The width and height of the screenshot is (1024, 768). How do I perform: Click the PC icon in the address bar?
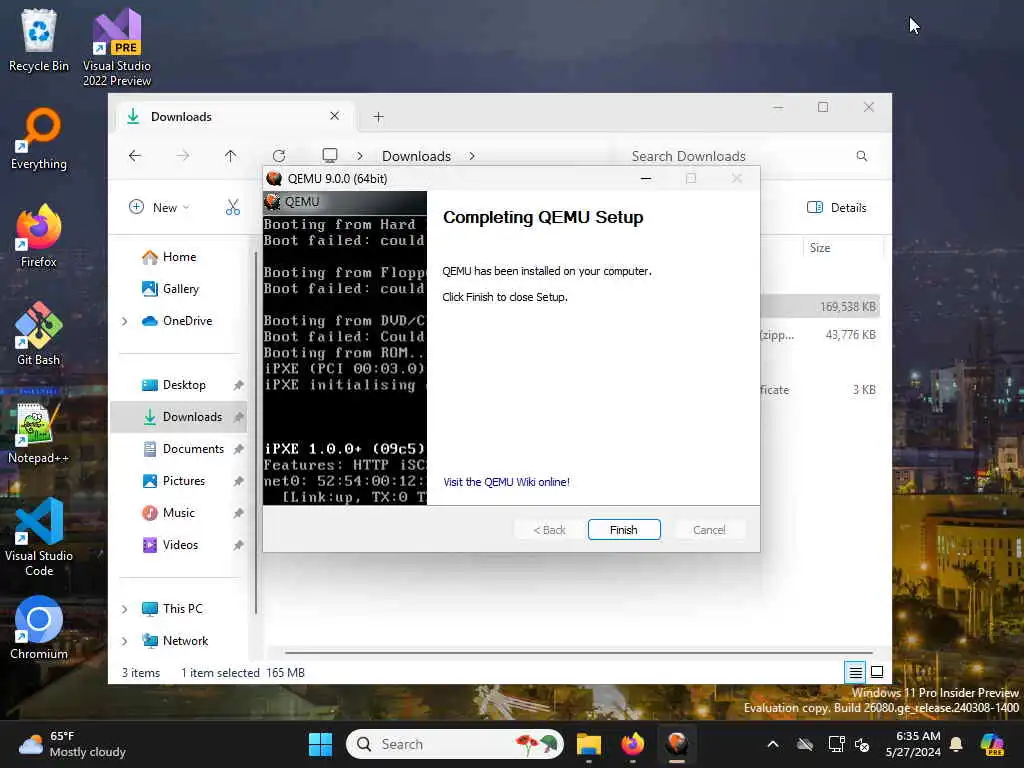(330, 155)
